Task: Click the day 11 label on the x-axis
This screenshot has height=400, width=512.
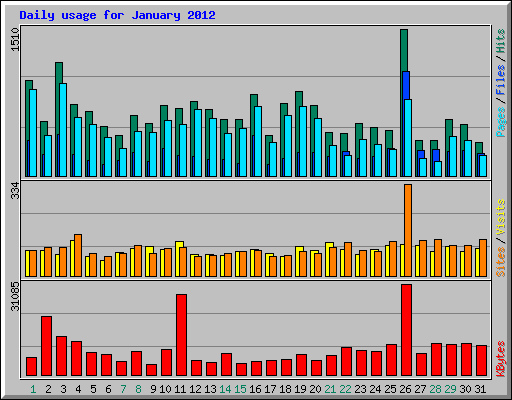Action: click(x=180, y=389)
